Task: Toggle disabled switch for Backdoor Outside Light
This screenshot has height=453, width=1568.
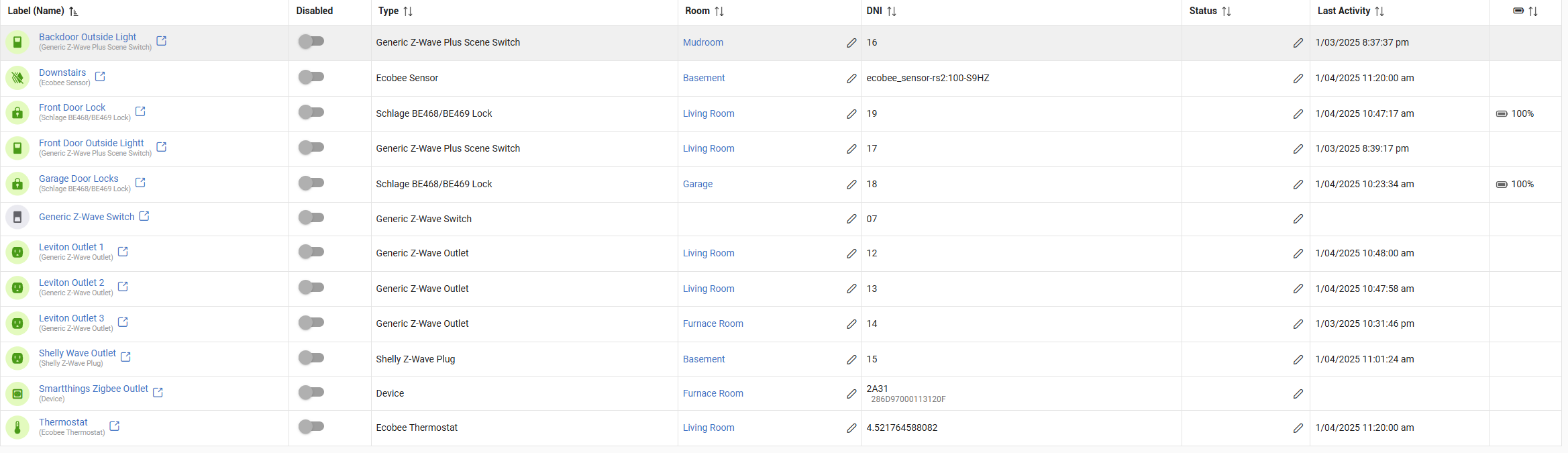Action: [311, 42]
